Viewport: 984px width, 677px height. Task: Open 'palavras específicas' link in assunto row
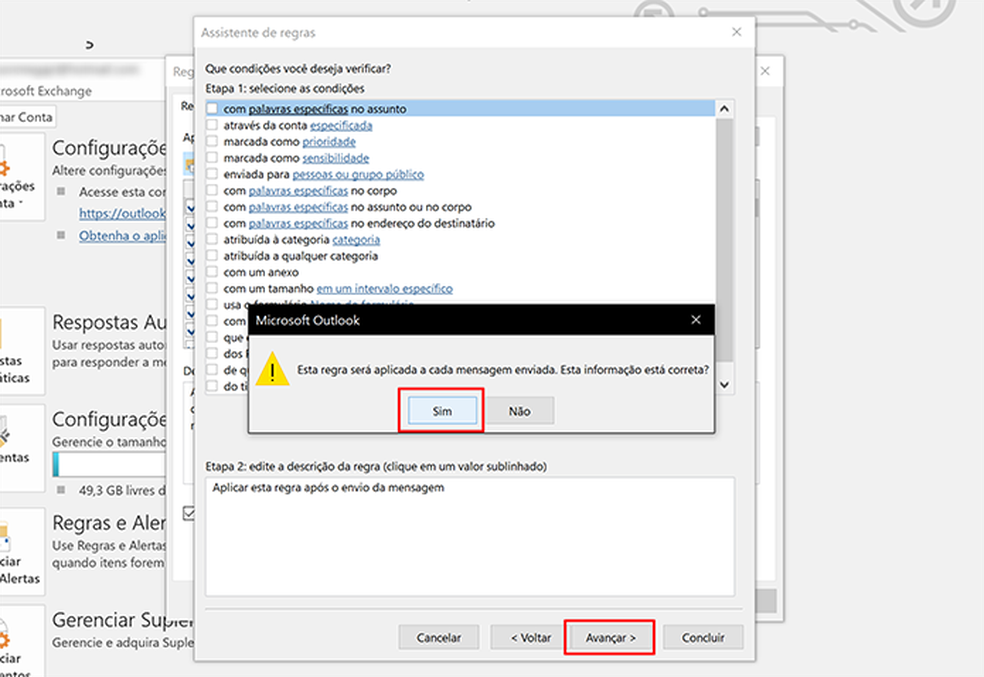[x=298, y=109]
